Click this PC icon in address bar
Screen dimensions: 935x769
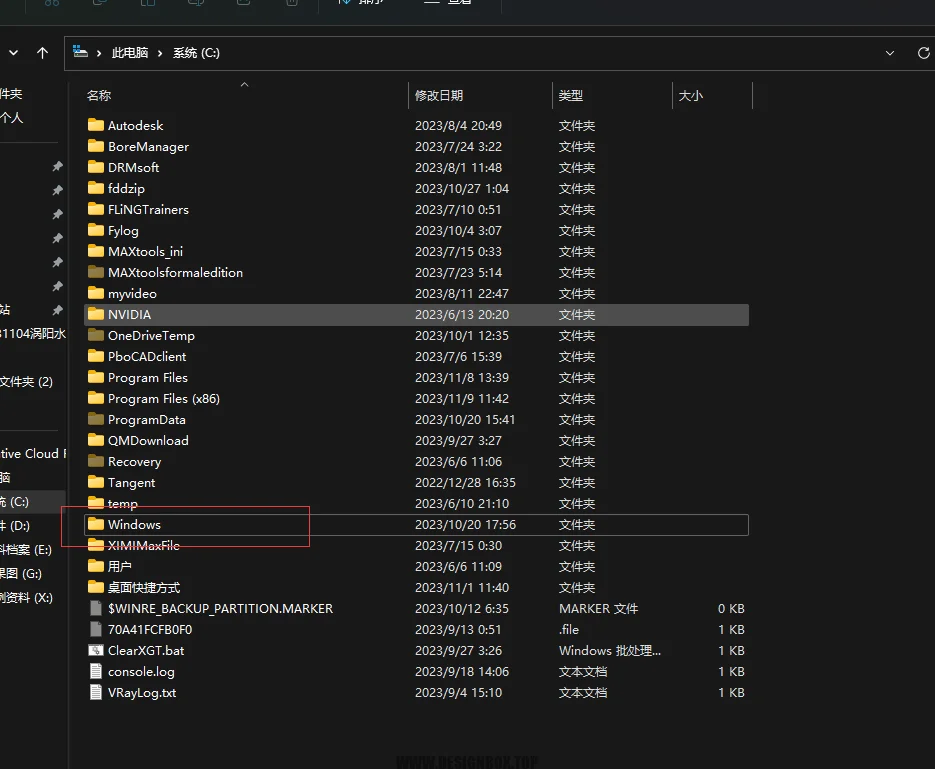81,53
